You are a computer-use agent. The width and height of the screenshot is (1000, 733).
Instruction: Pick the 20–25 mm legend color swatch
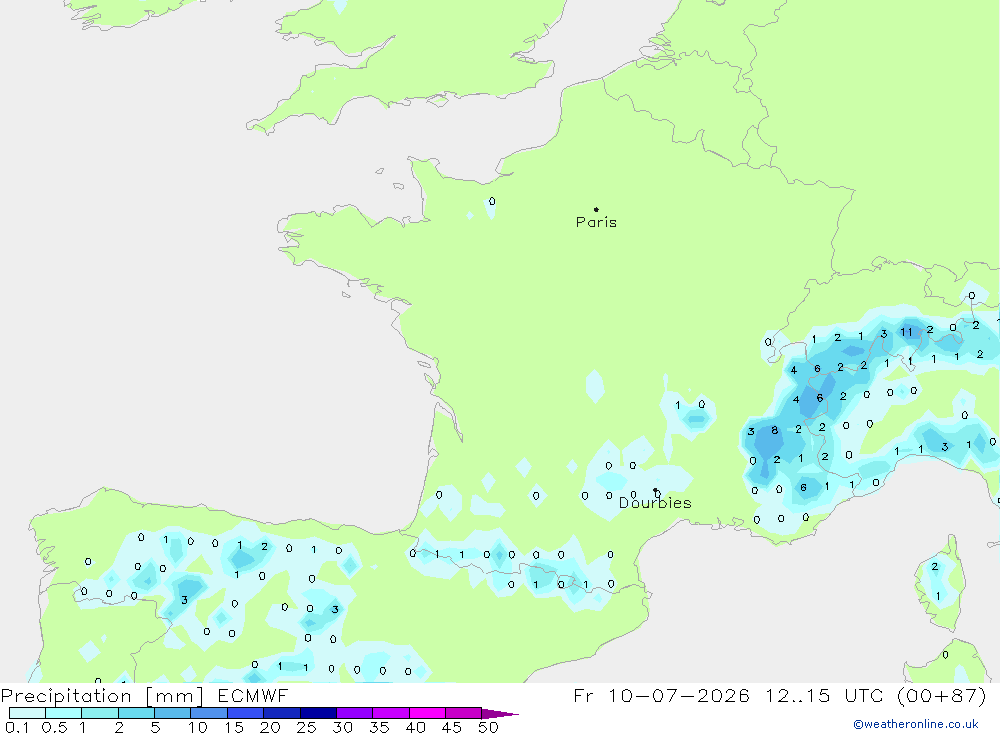point(282,713)
